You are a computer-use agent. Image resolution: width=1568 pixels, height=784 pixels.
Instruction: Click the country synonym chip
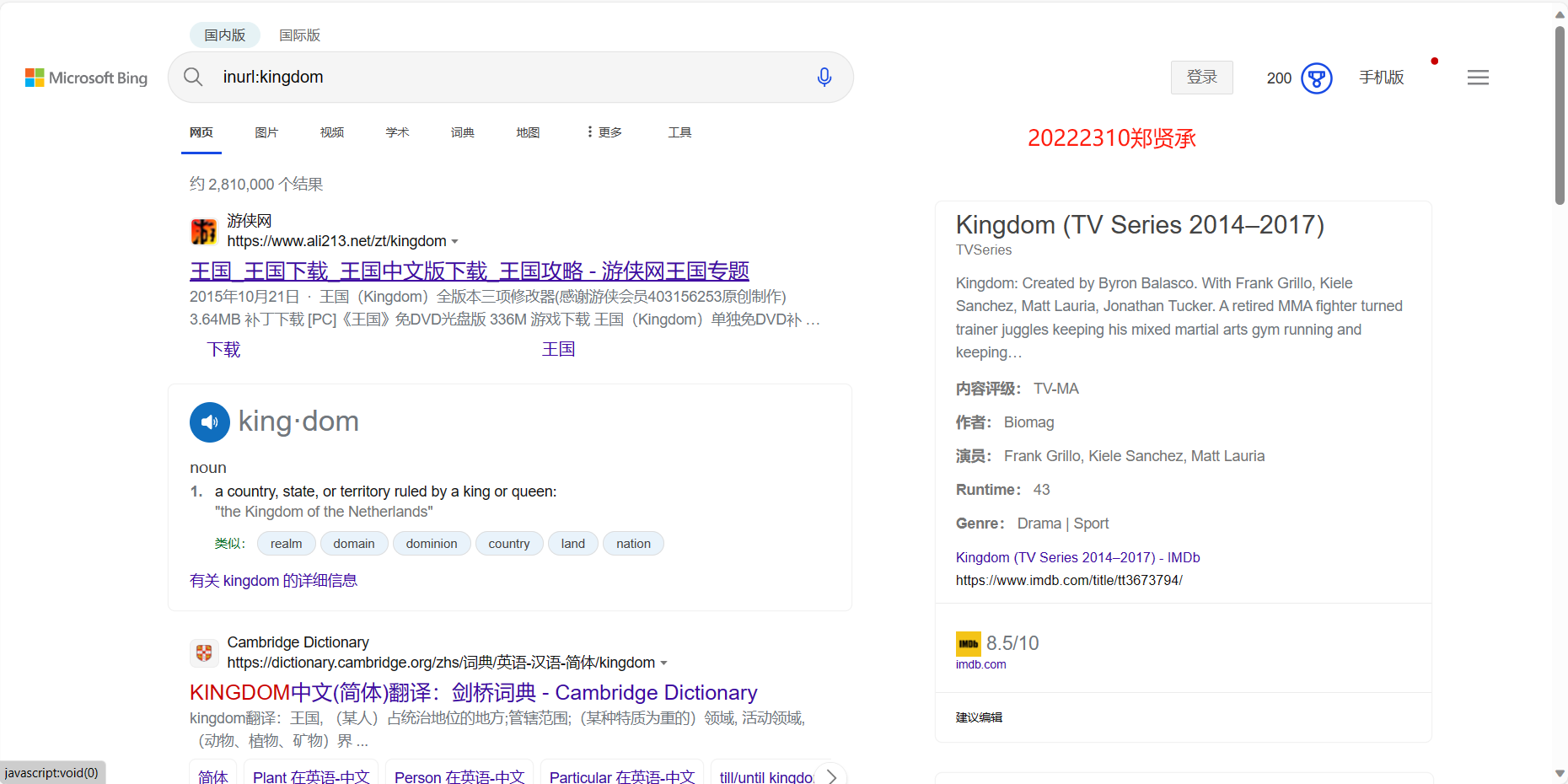coord(509,544)
